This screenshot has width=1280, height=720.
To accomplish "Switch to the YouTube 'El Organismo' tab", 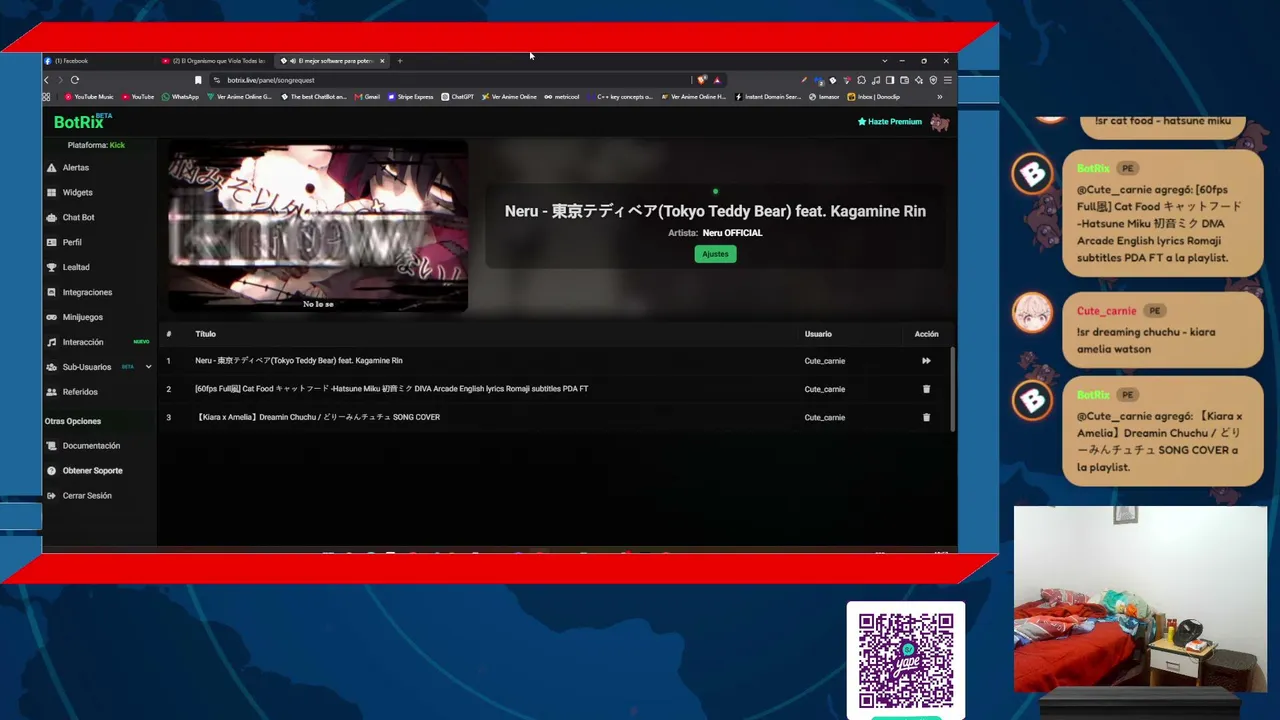I will (215, 61).
